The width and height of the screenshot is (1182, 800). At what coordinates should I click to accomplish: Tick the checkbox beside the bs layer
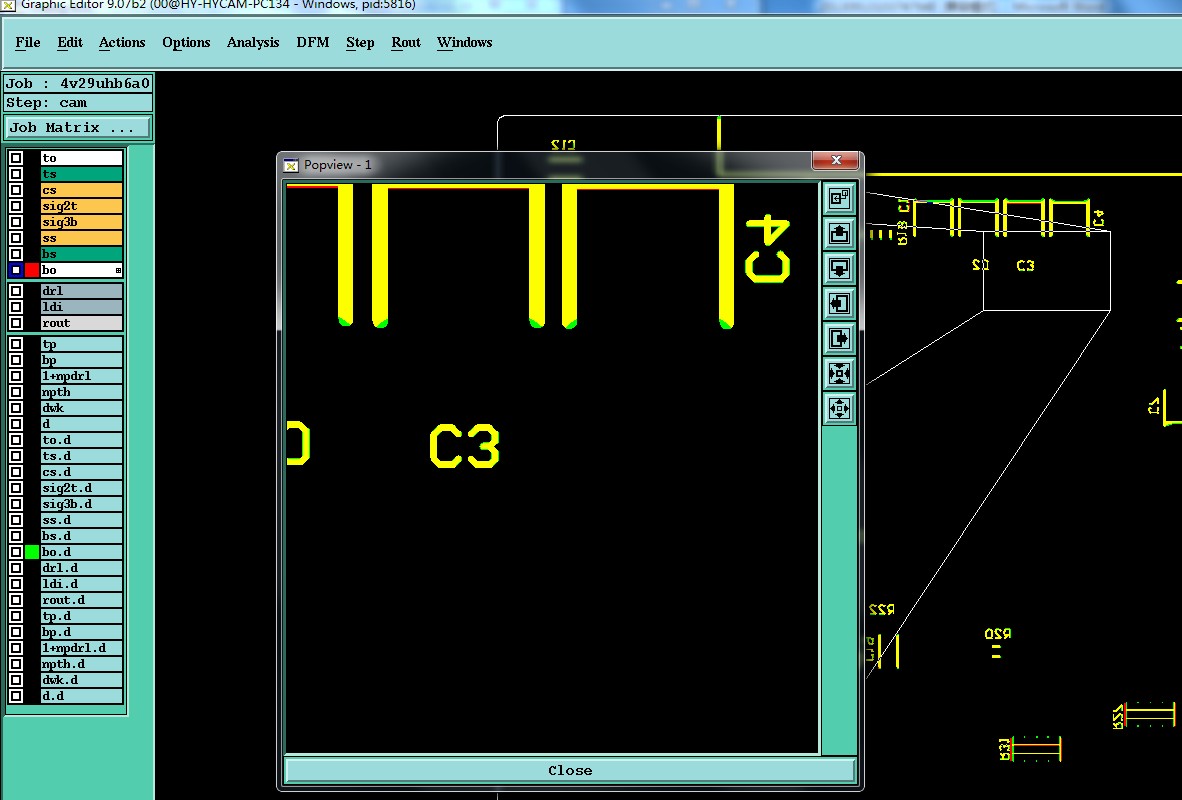click(16, 254)
